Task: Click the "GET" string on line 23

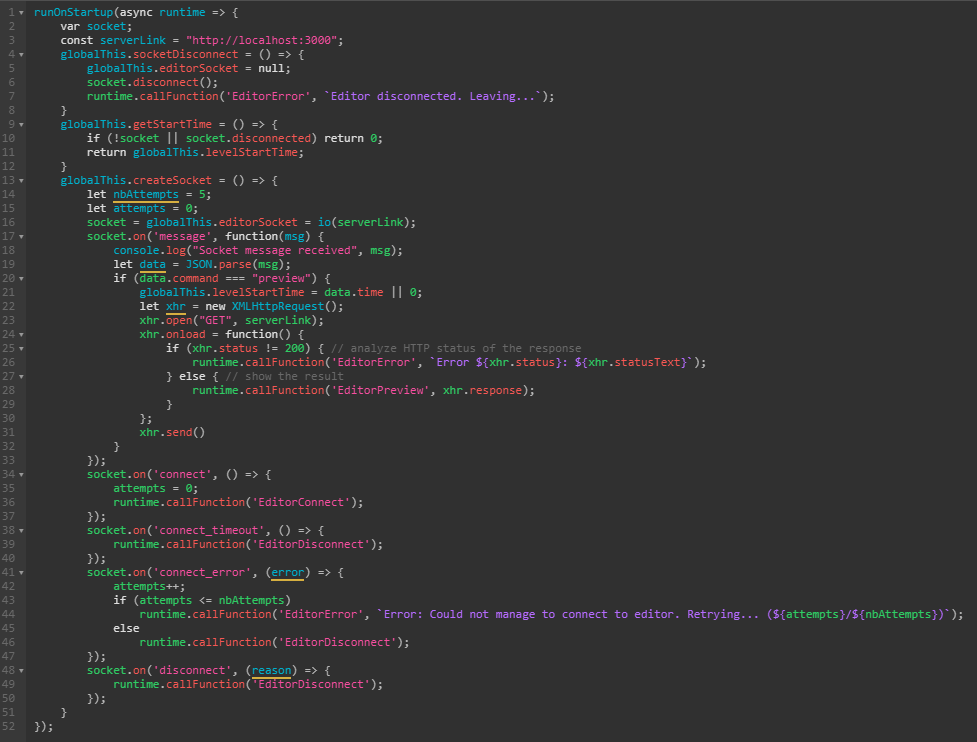Action: [x=215, y=321]
